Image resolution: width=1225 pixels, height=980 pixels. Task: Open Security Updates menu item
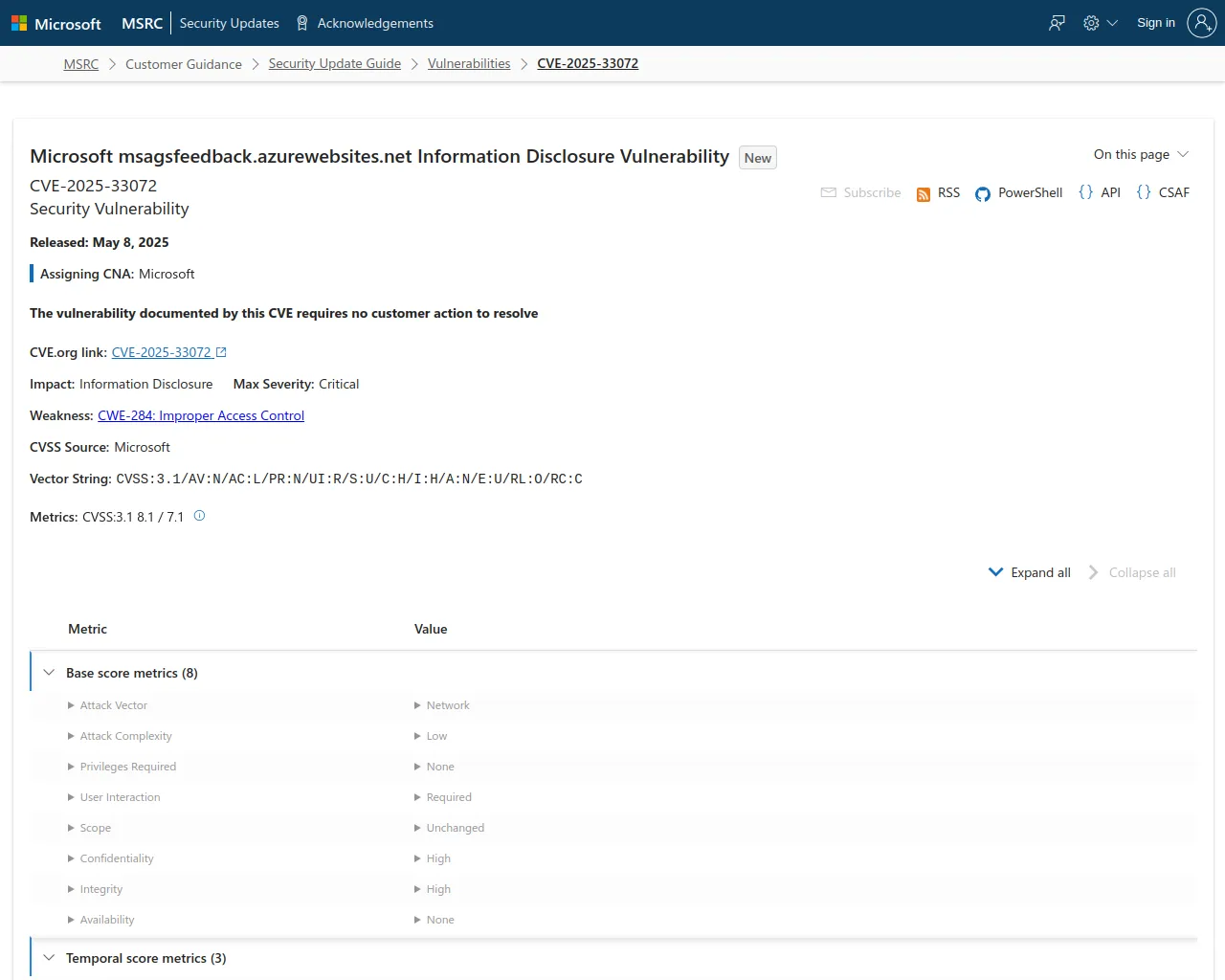click(230, 23)
